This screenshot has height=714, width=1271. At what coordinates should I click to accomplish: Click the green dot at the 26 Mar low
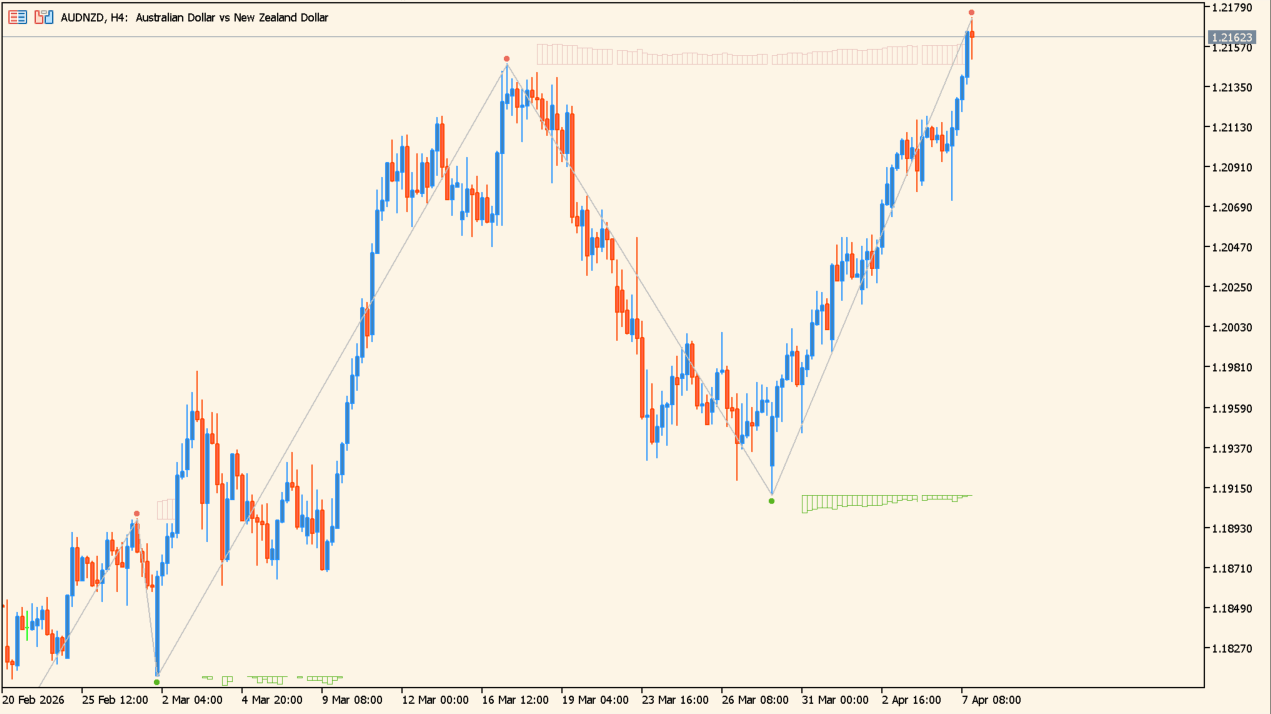point(771,501)
